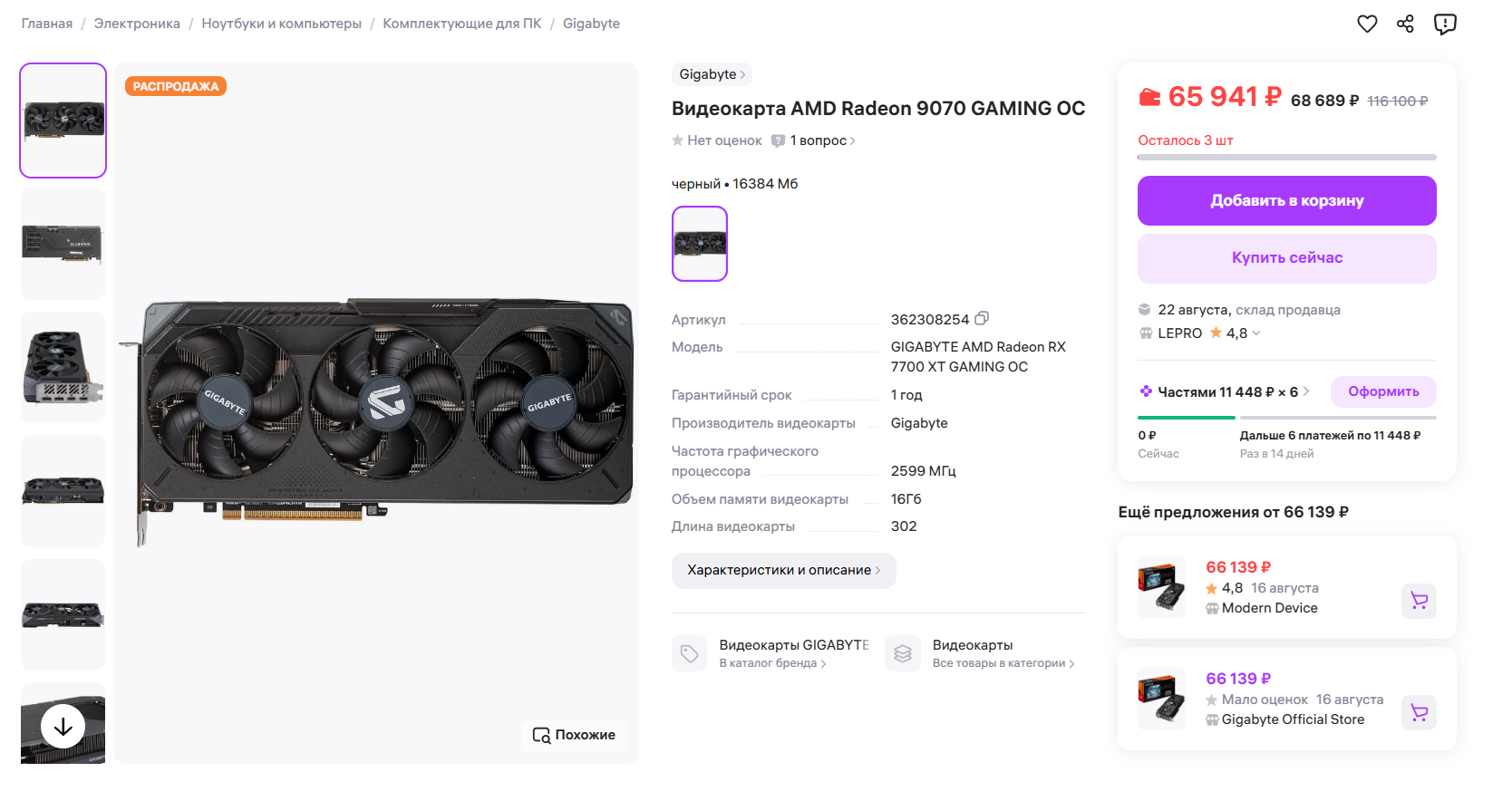The height and width of the screenshot is (801, 1512).
Task: Open Характеристики и описание section
Action: [x=783, y=571]
